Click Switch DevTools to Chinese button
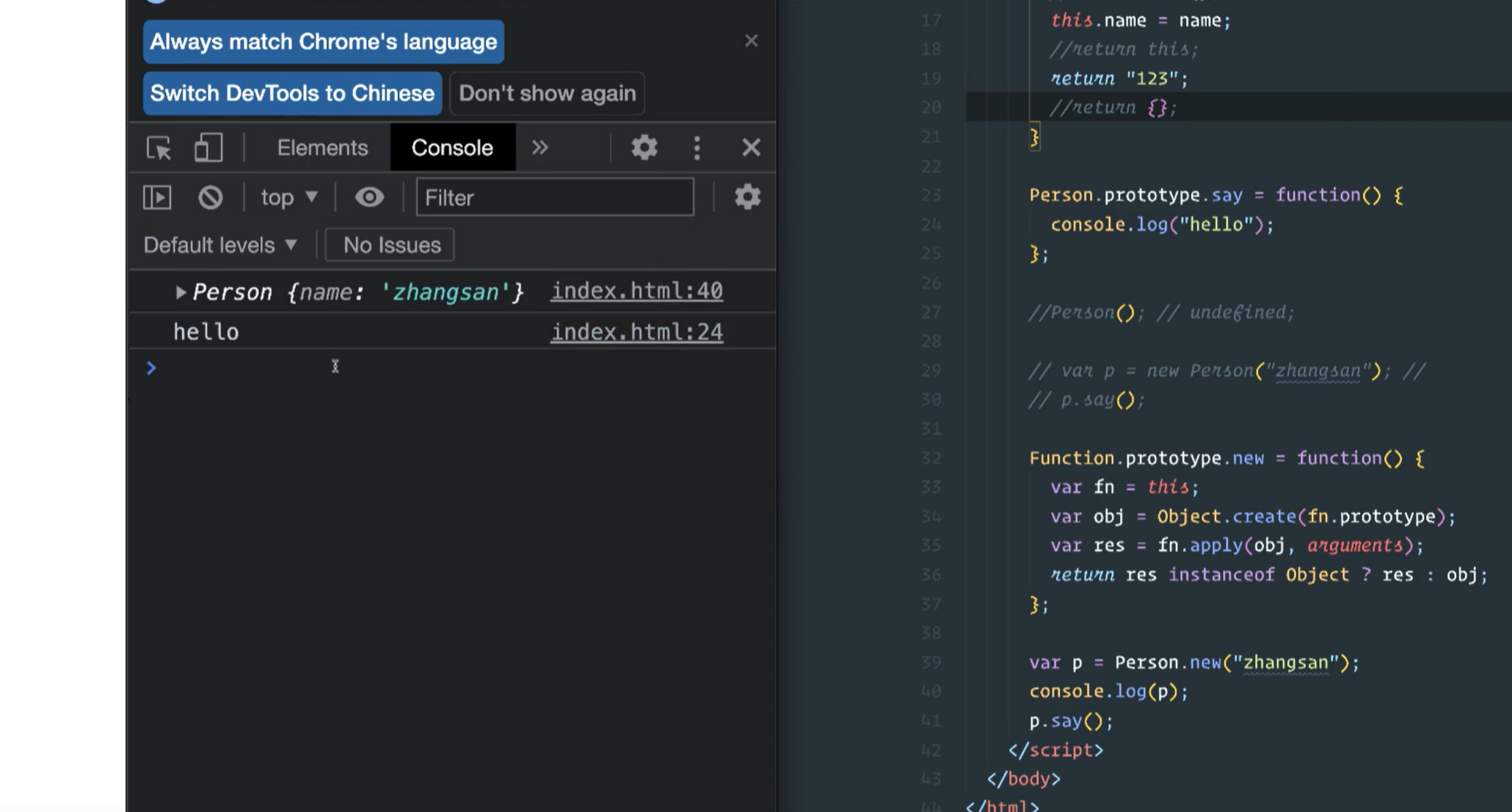1512x812 pixels. (x=292, y=93)
